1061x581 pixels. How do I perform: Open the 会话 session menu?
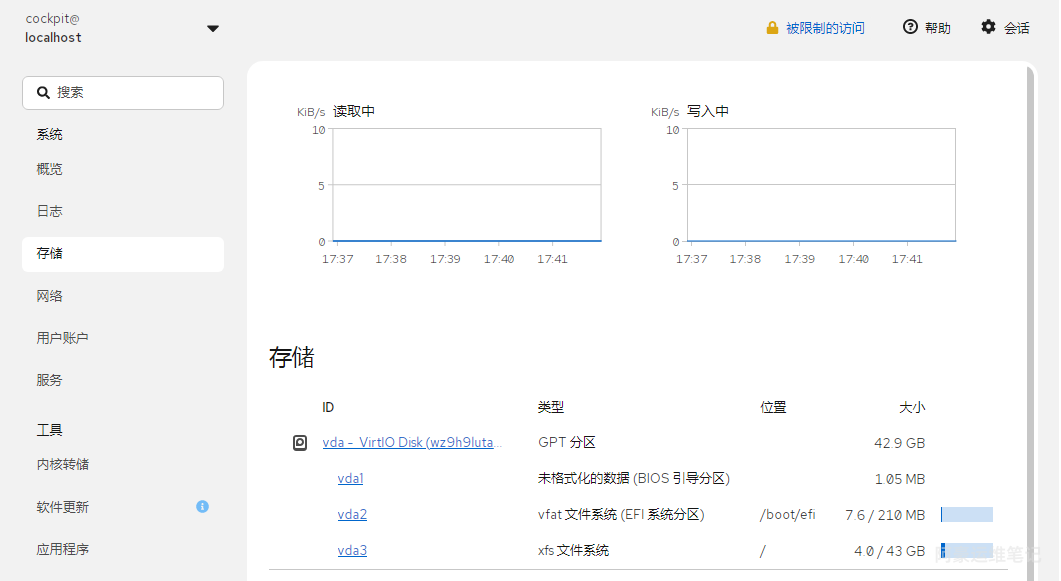1016,28
